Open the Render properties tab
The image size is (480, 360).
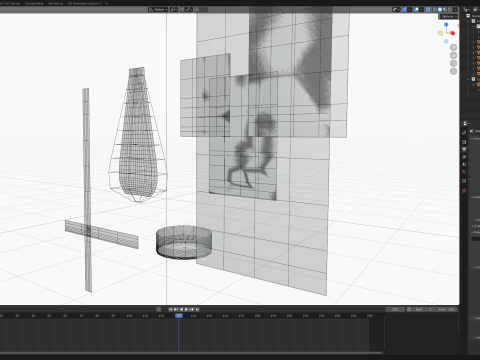464,142
